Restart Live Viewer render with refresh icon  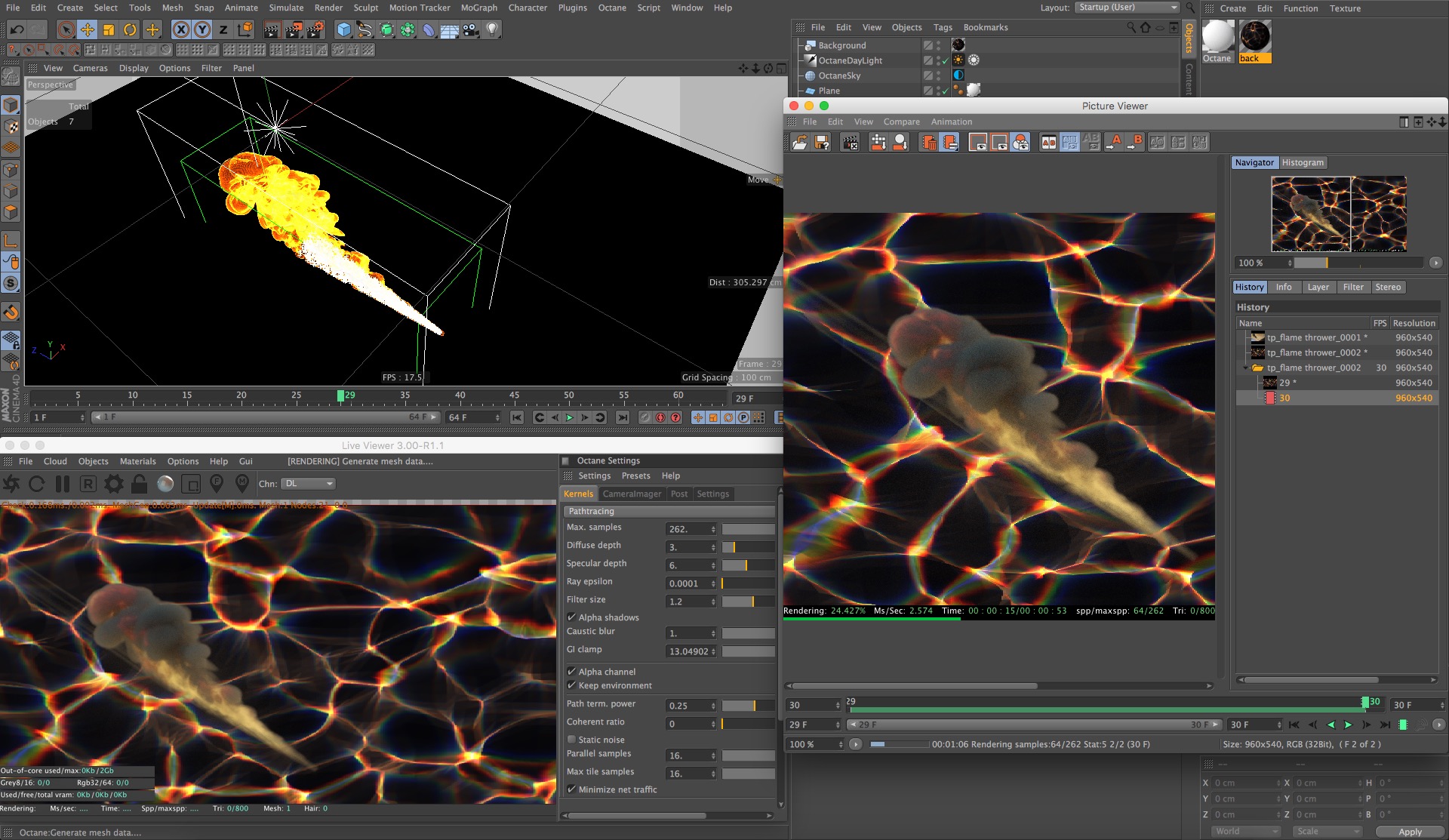click(x=37, y=484)
